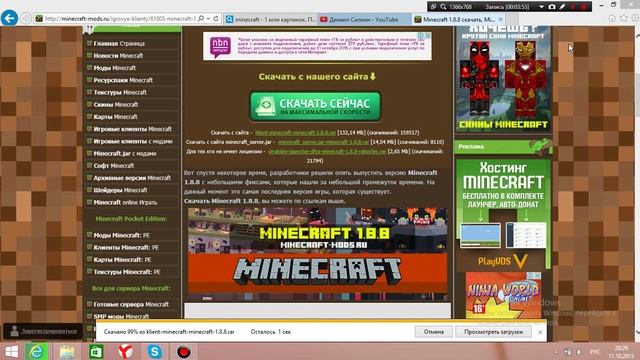Click the piratsky-launcher download link
640x360 pixels.
coord(327,151)
